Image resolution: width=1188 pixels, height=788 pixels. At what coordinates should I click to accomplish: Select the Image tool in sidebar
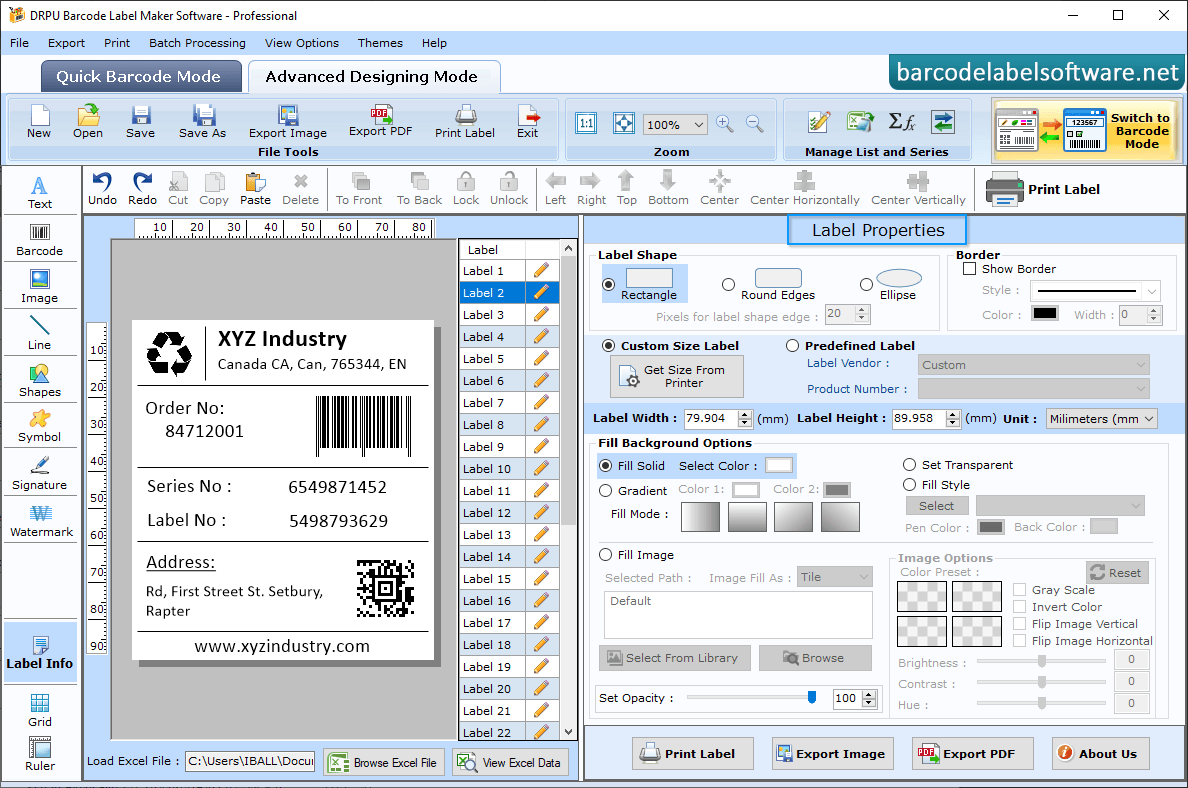pos(39,286)
